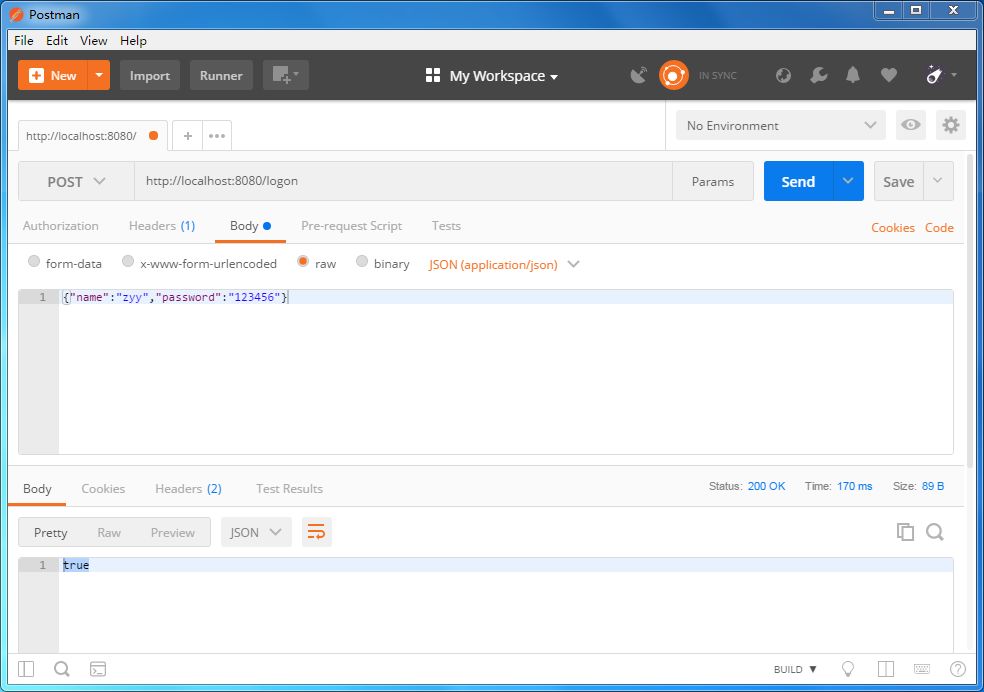Switch response view to Preview
984x692 pixels.
173,533
